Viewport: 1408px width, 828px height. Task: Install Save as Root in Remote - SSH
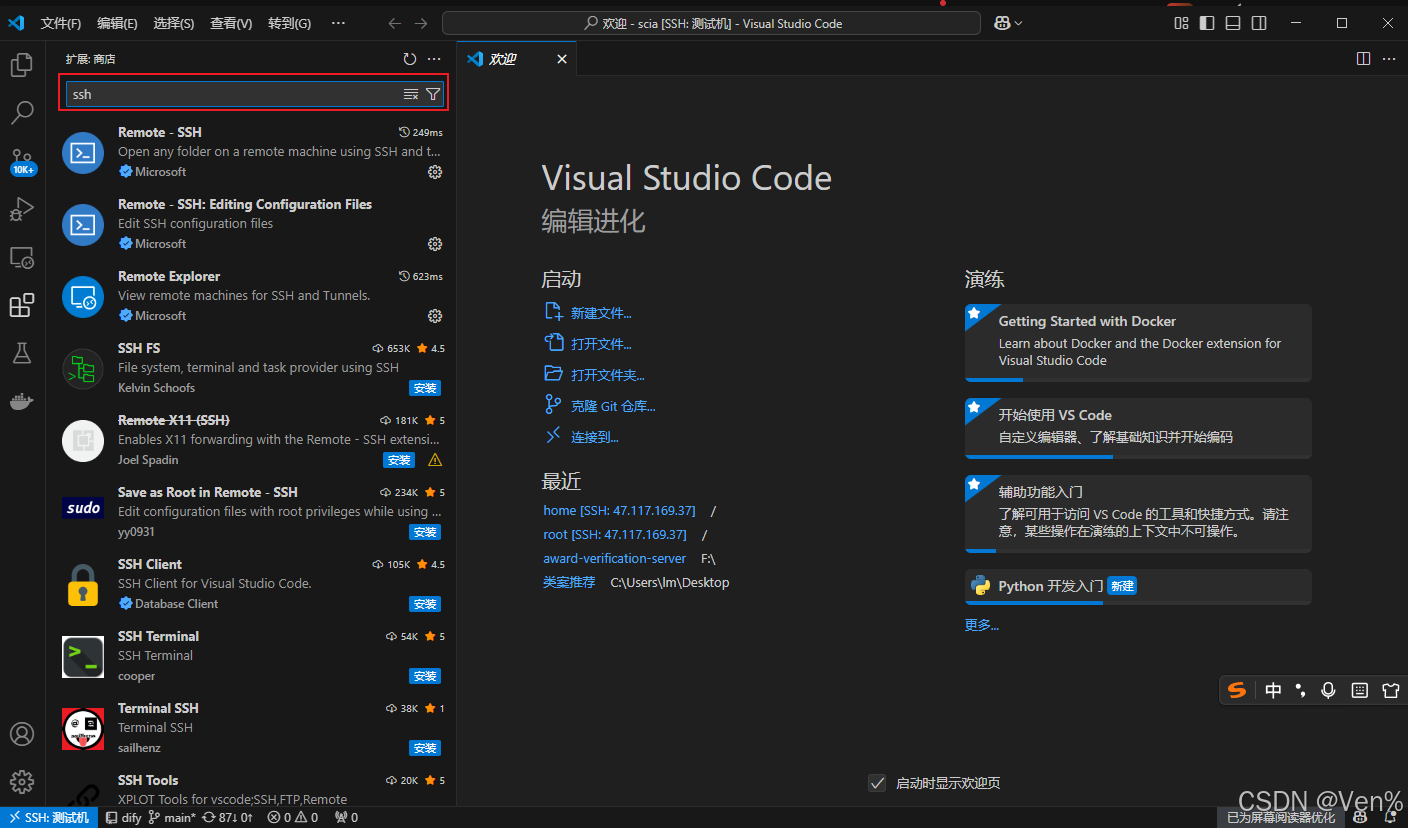pyautogui.click(x=425, y=532)
